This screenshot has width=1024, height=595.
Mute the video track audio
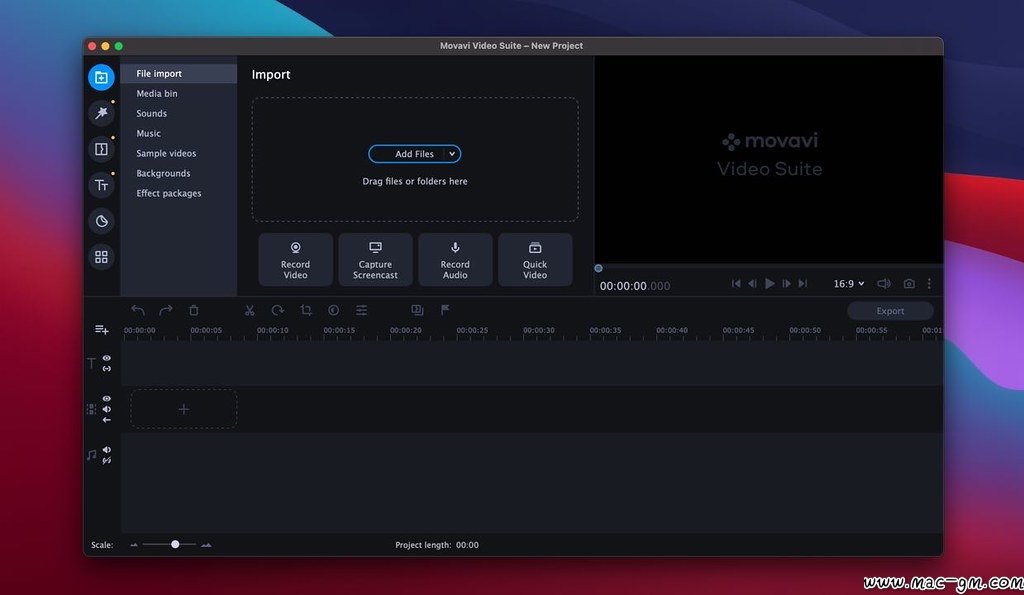(106, 410)
